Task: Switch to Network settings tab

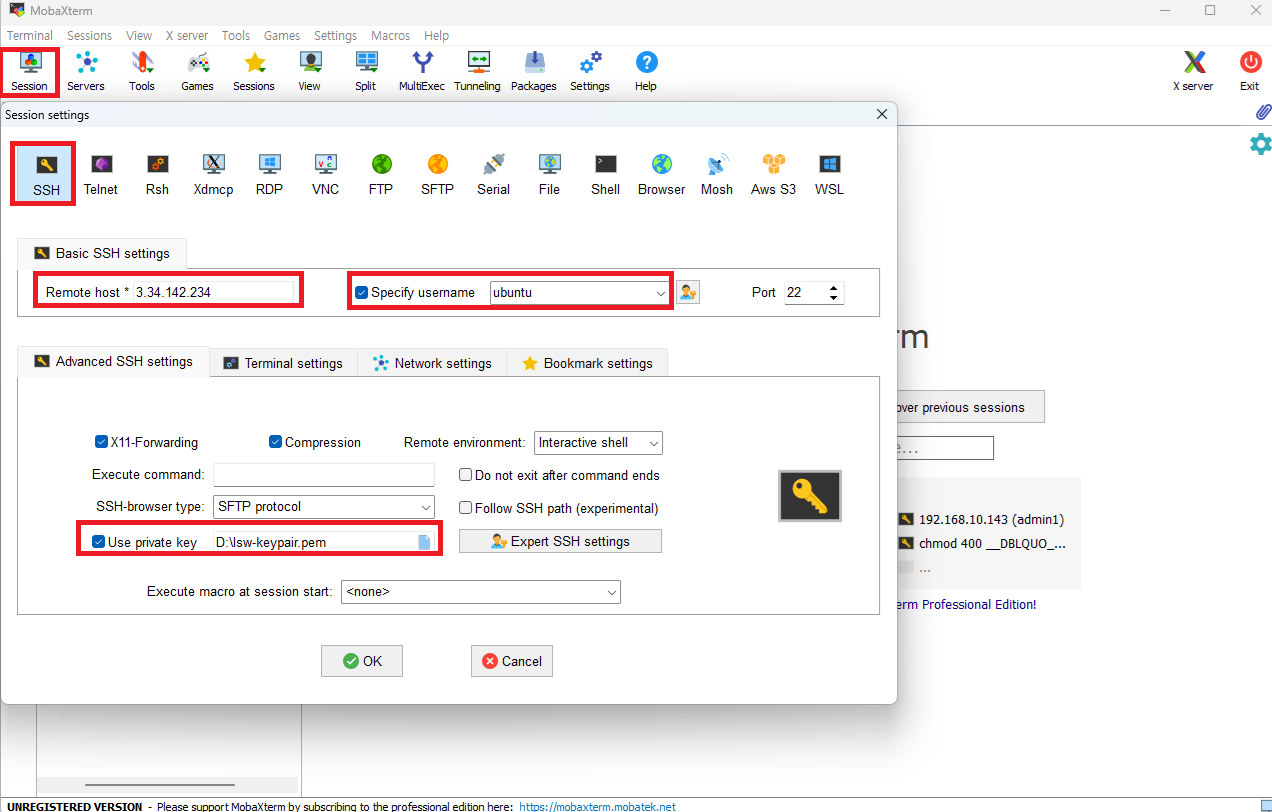Action: coord(432,363)
